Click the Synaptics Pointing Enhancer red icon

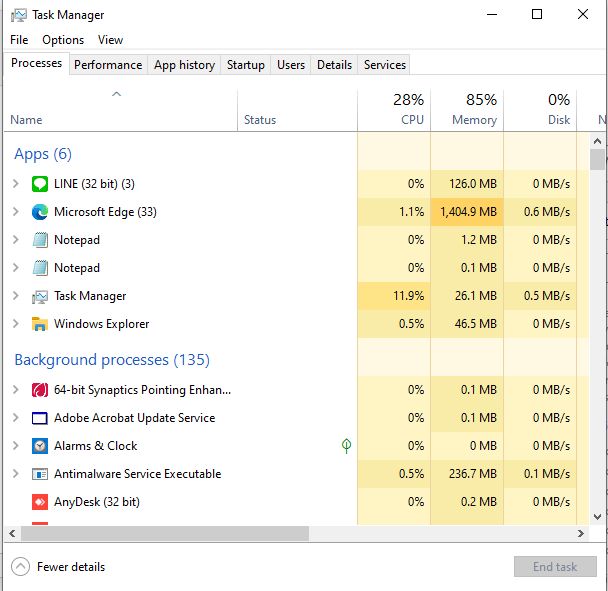click(x=40, y=390)
